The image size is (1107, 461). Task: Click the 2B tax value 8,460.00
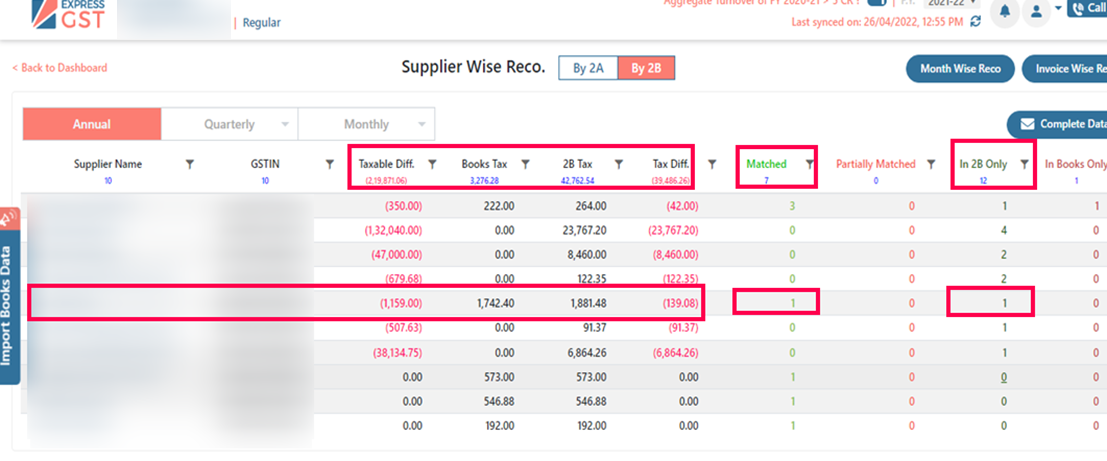(587, 254)
